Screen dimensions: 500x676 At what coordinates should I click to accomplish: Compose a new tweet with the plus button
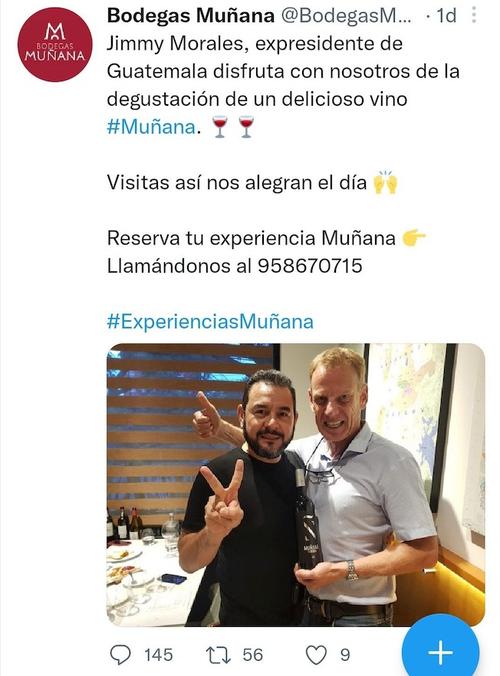pos(440,651)
